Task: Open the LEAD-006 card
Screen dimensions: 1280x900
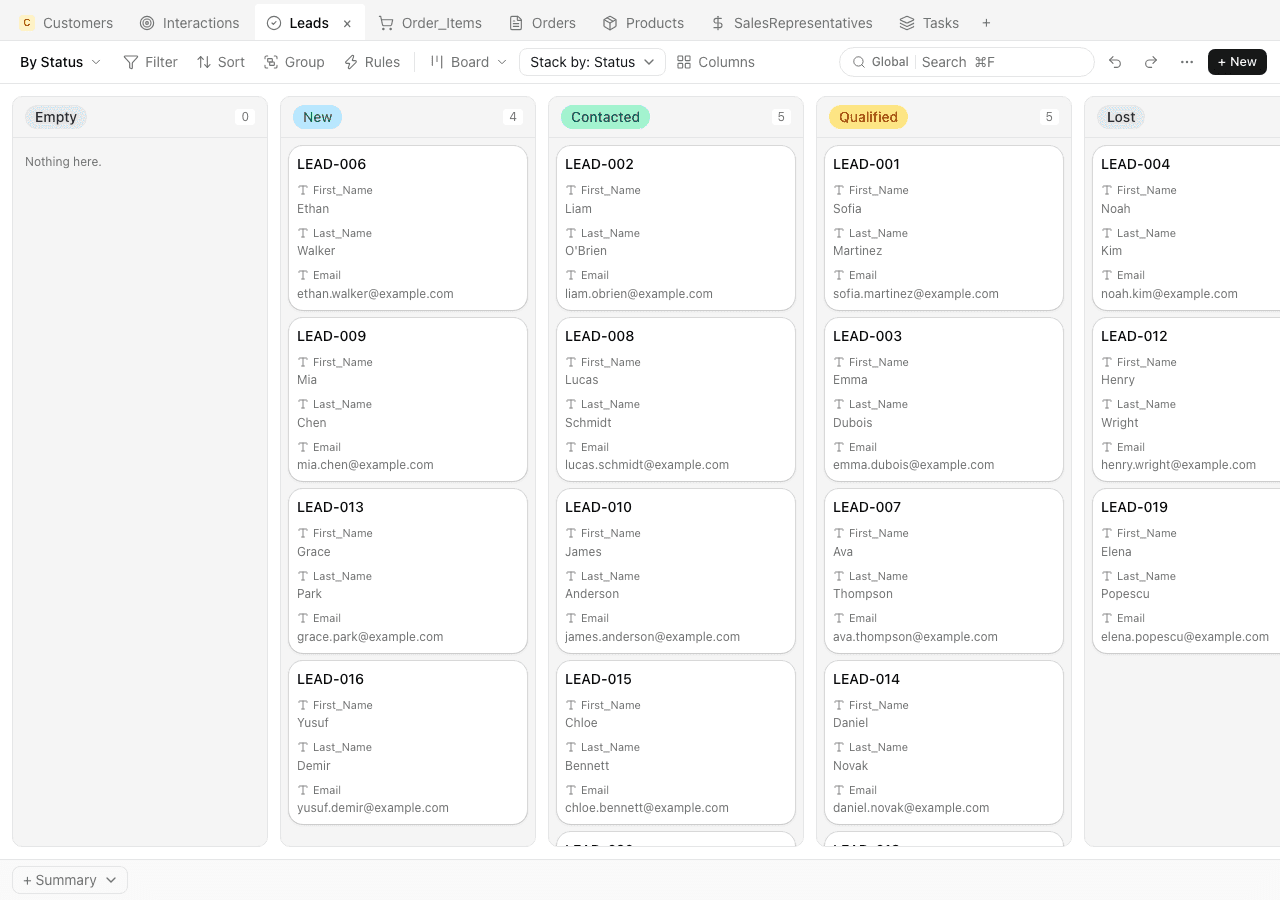Action: (408, 228)
